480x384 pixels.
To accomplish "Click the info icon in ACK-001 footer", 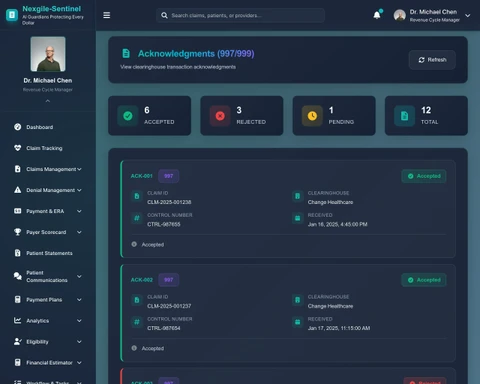I will coord(134,244).
